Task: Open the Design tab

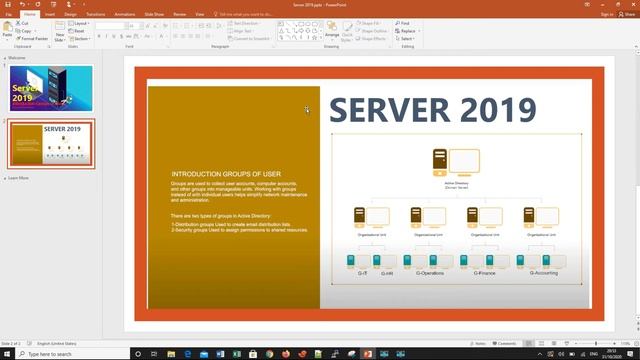Action: pyautogui.click(x=70, y=14)
